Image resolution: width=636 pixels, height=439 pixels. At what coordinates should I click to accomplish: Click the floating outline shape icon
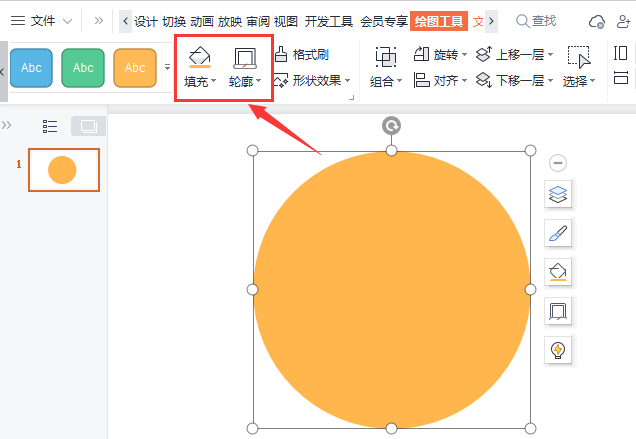[x=558, y=310]
